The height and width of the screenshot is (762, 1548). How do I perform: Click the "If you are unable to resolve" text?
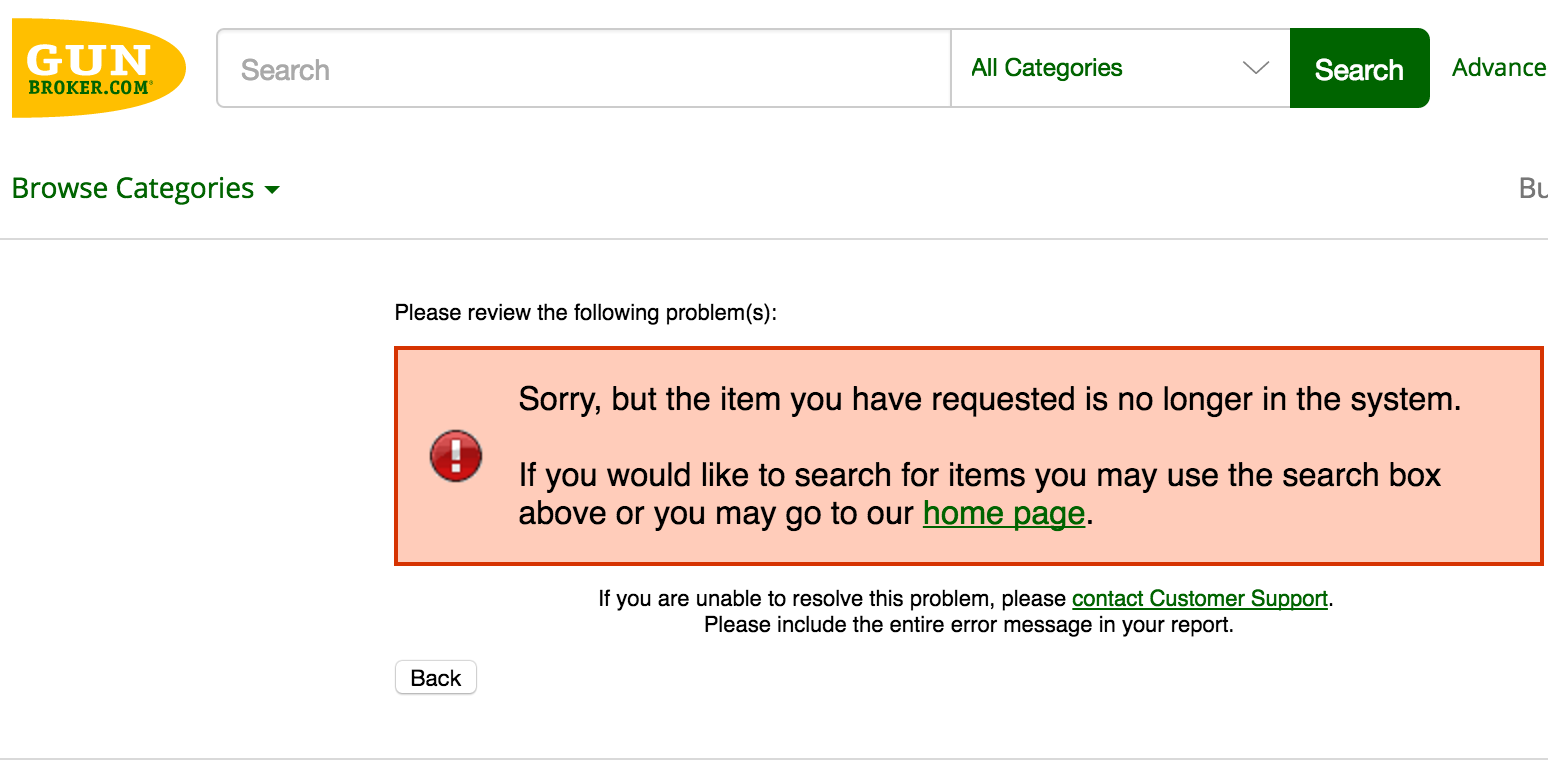834,599
